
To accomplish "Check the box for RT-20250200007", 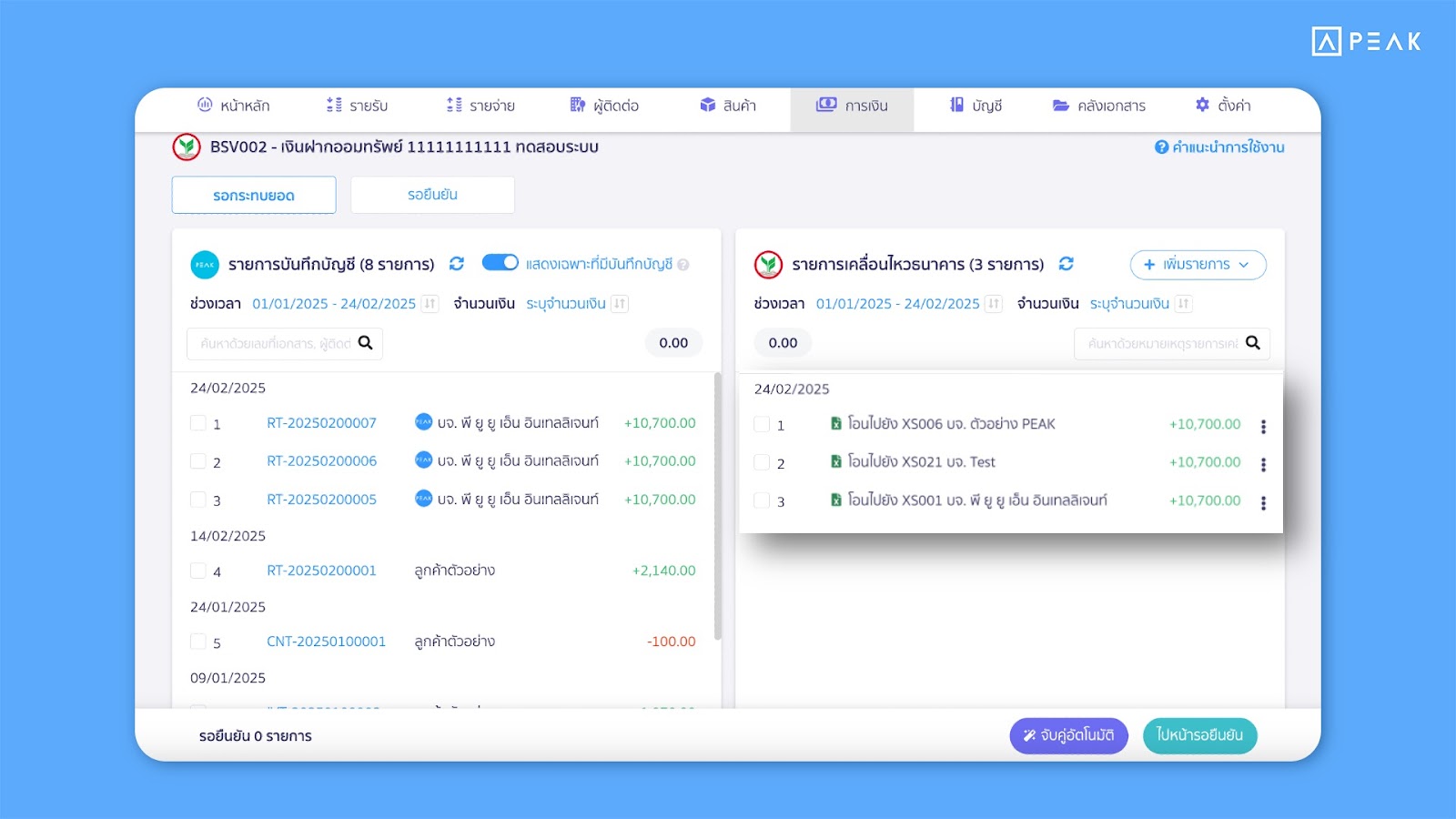I will pyautogui.click(x=197, y=423).
